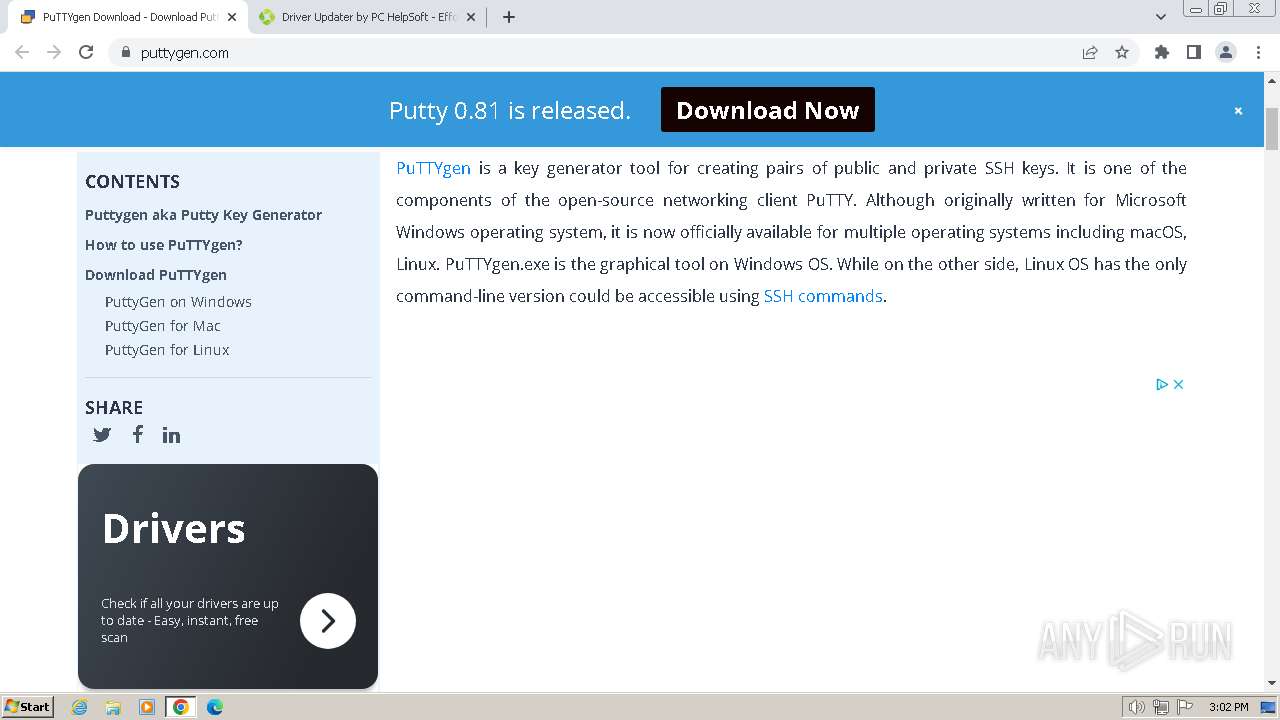
Task: Click the browser back arrow
Action: click(22, 52)
